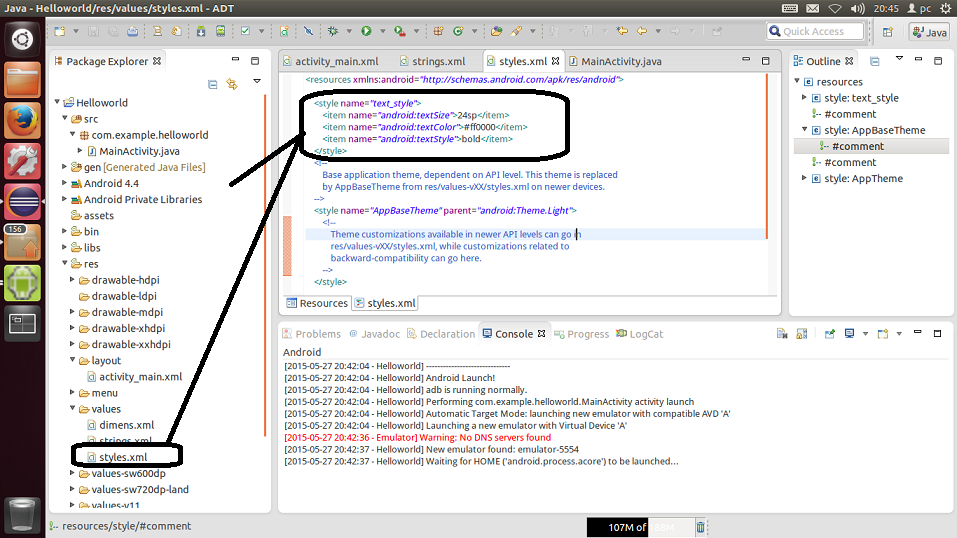Click the Print toolbar icon
957x538 pixels.
132,31
